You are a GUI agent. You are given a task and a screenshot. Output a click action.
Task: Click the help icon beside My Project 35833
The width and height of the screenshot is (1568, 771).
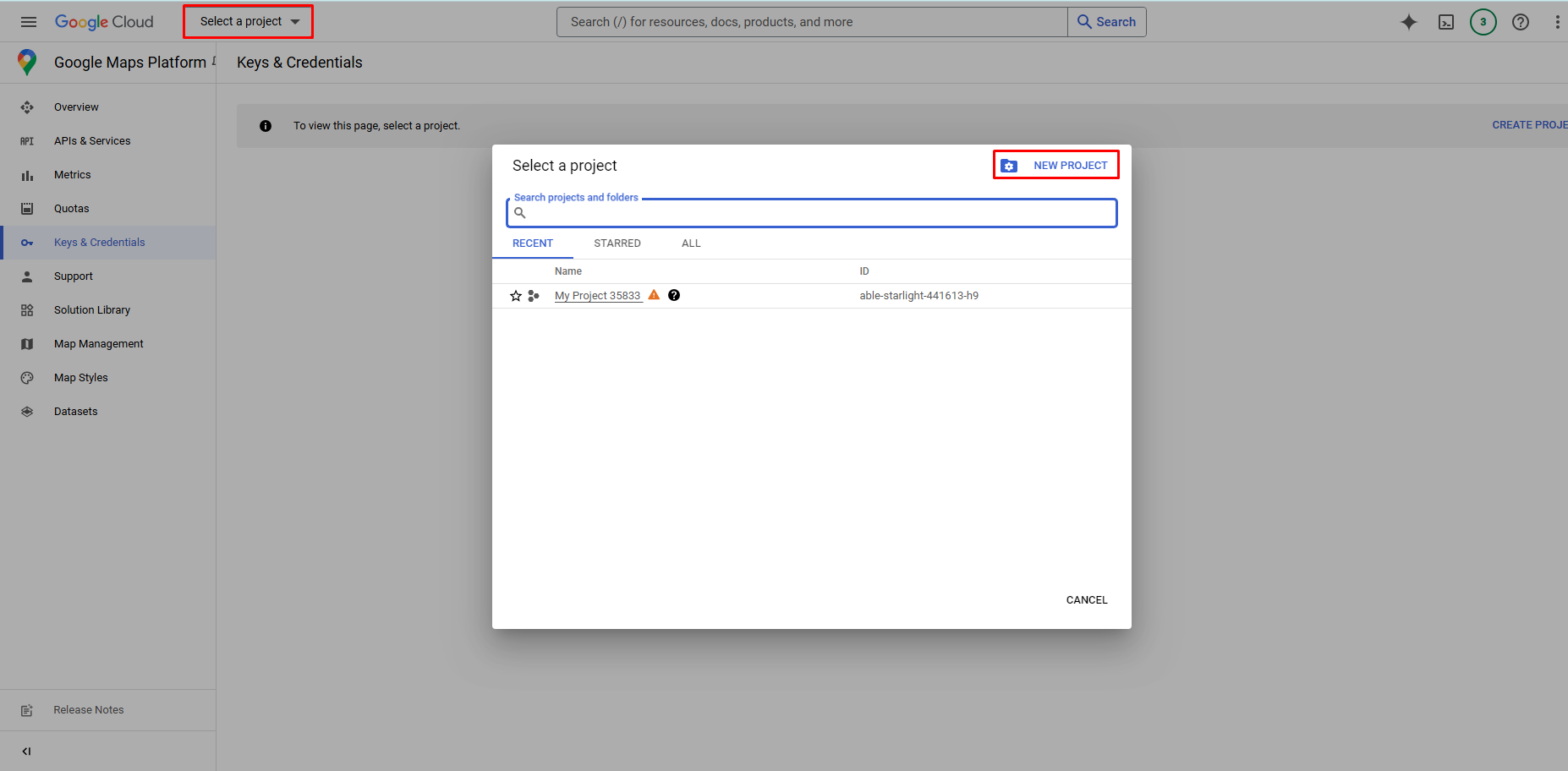click(674, 295)
